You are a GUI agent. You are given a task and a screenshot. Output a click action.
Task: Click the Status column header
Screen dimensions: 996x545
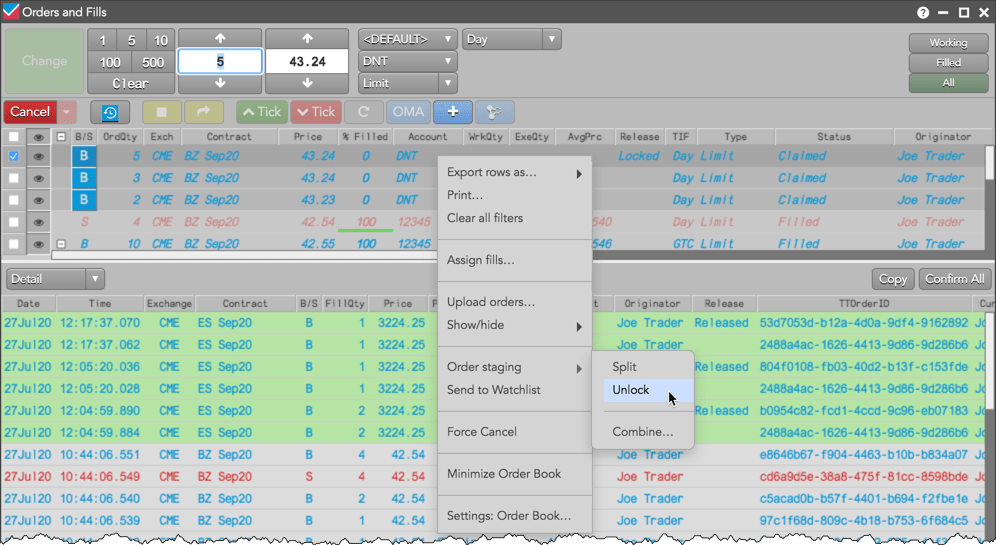pyautogui.click(x=833, y=137)
